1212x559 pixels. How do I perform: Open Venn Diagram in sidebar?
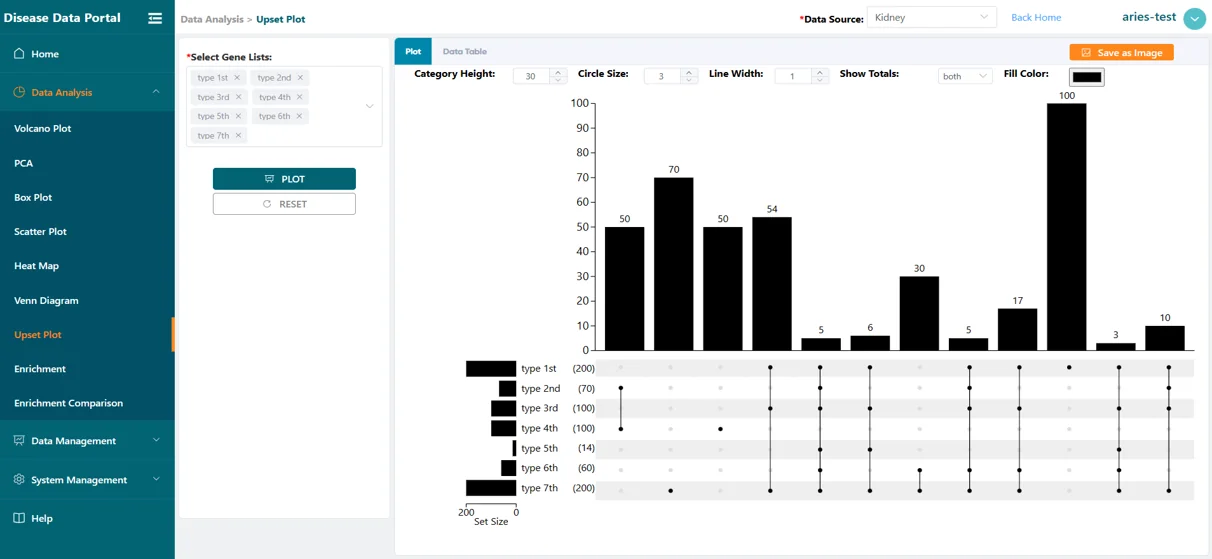coord(46,300)
